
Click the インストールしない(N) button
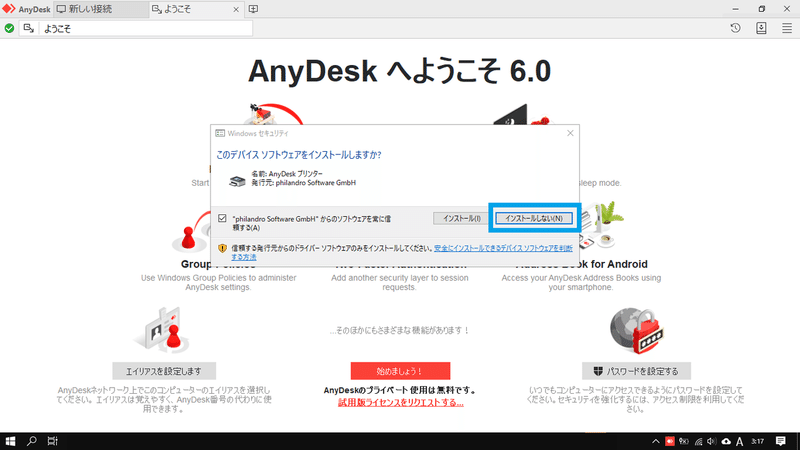click(534, 218)
